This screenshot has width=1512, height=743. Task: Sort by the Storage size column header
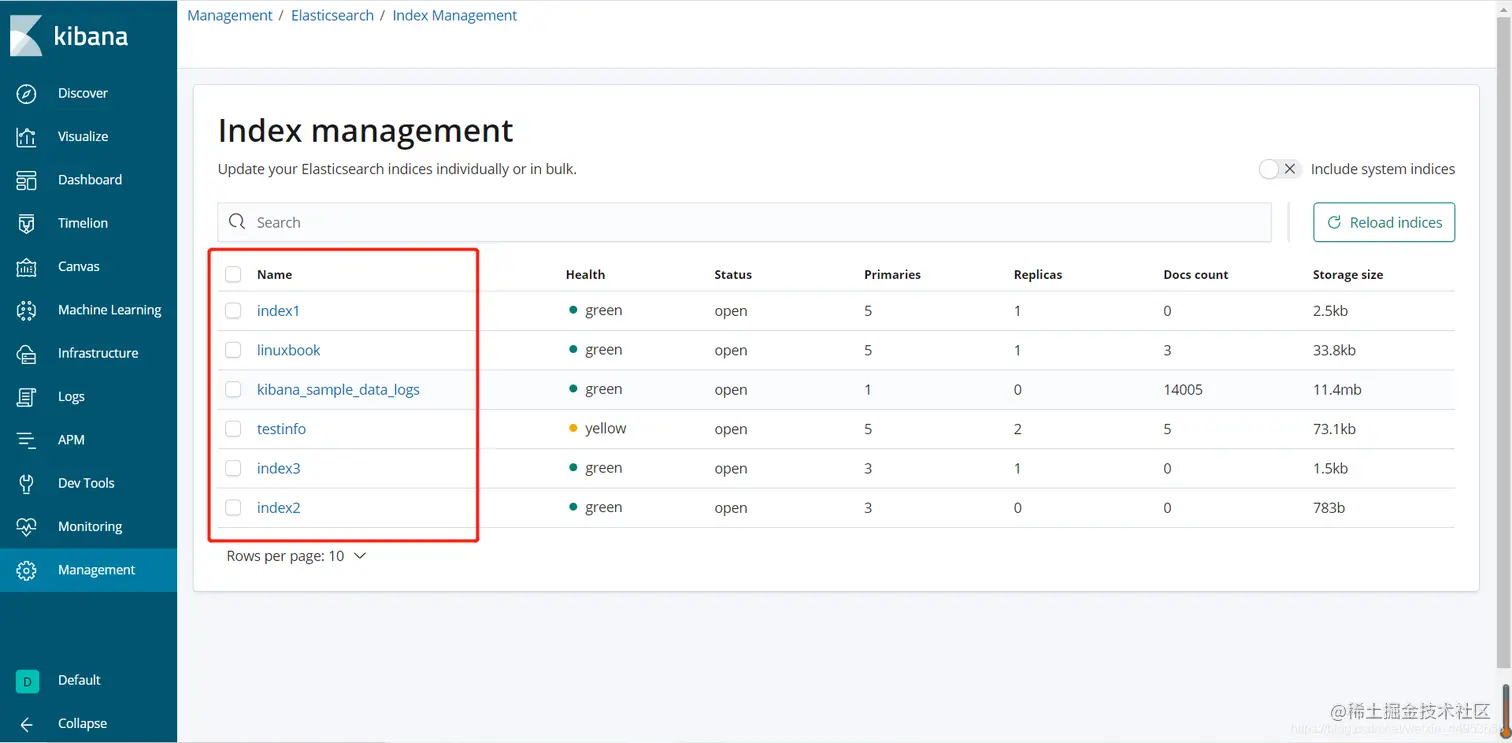1348,274
